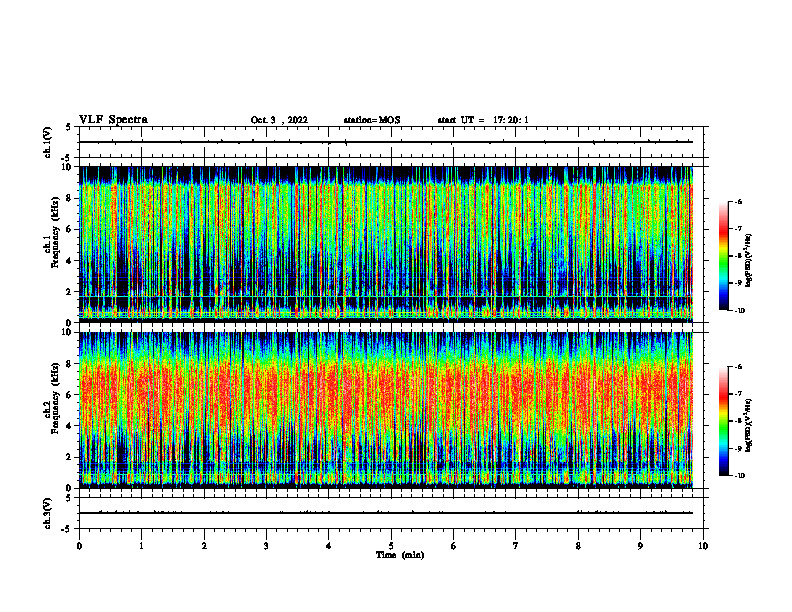The height and width of the screenshot is (612, 792).
Task: Click the "-10" label on ch.1 colorbar
Action: [739, 311]
